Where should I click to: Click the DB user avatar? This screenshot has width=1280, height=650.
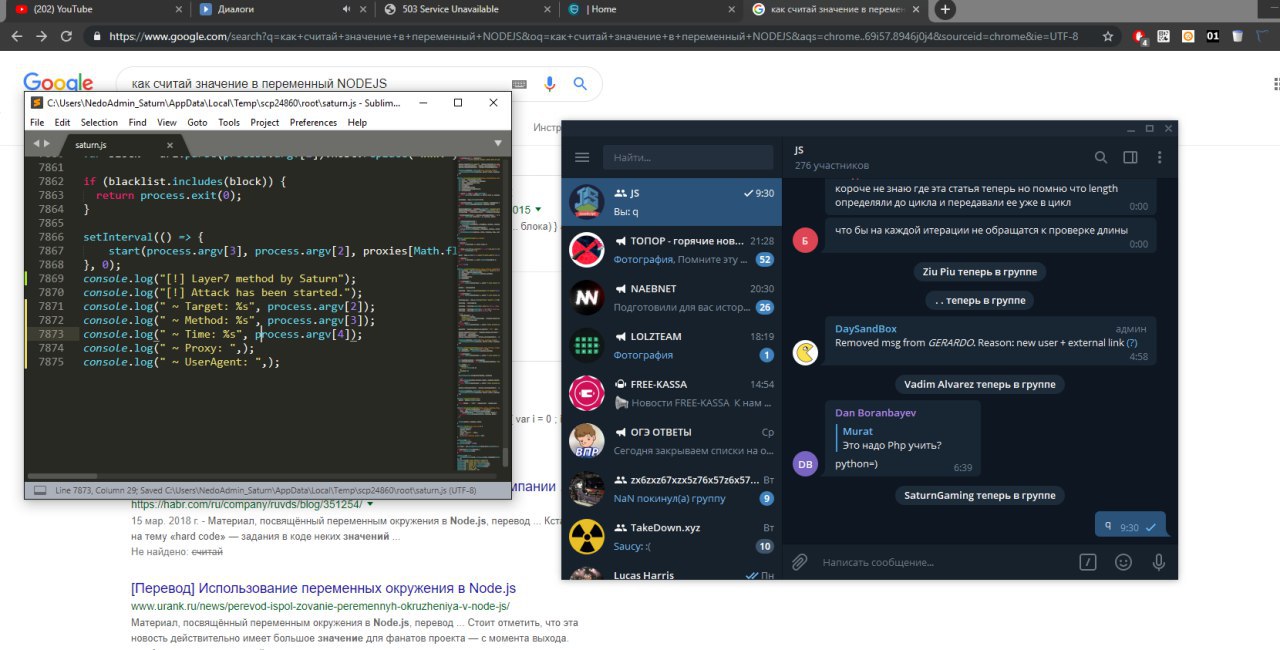[805, 464]
